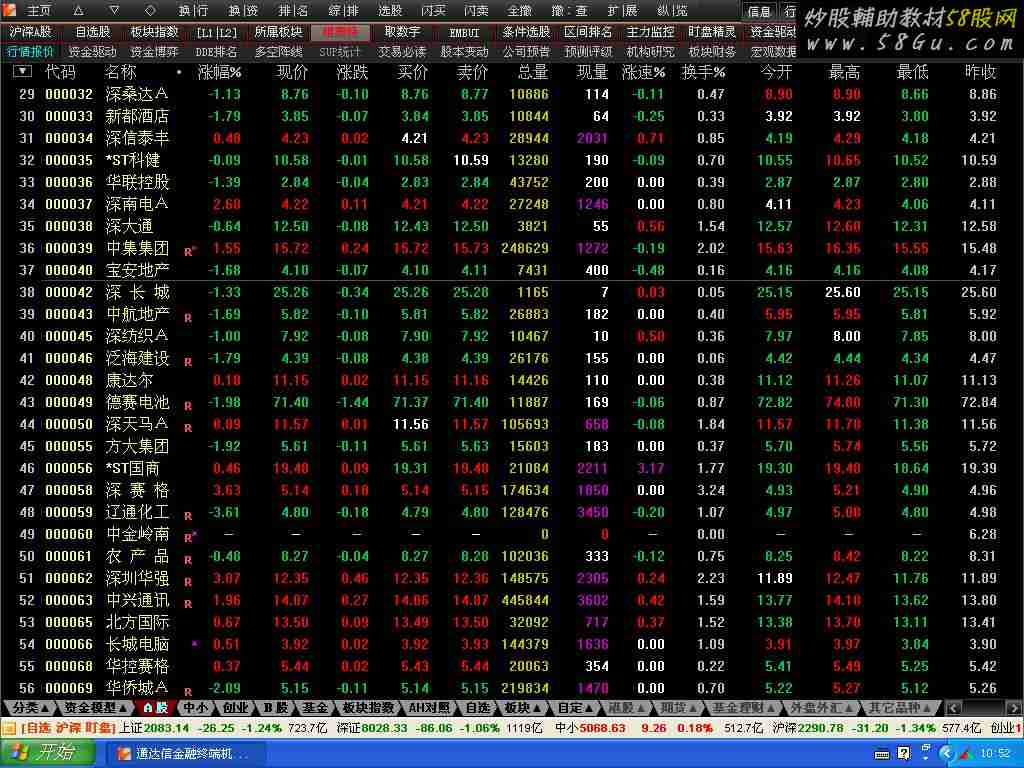Click the star marker beside 长城电脑
1024x768 pixels.
pyautogui.click(x=195, y=644)
